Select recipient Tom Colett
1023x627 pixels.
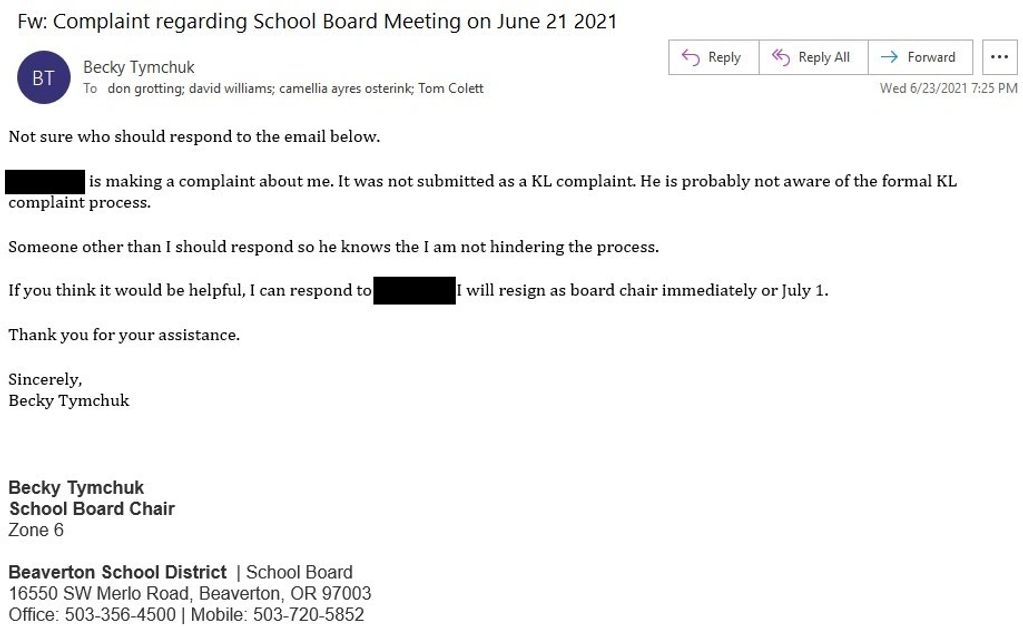(451, 89)
